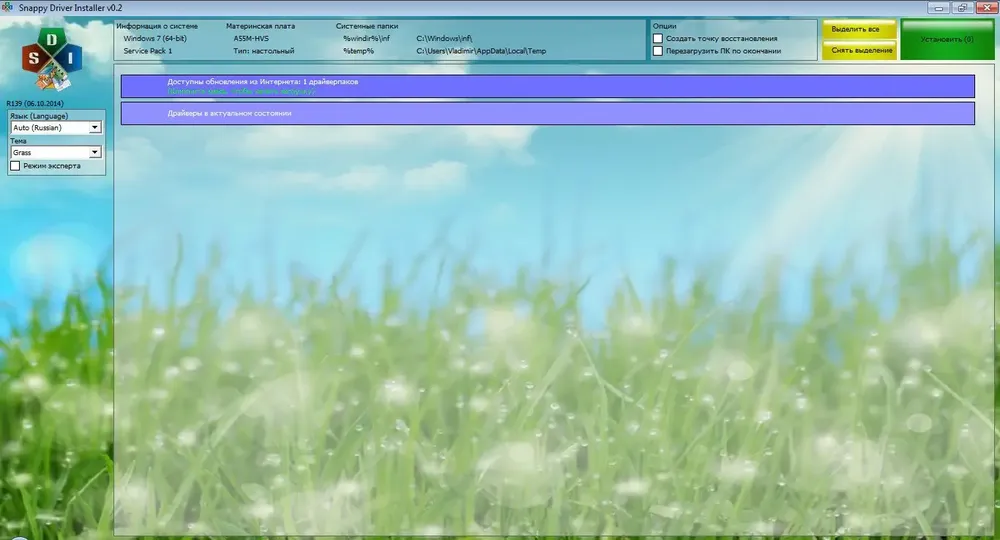Close Snappy Driver Installer

point(984,7)
